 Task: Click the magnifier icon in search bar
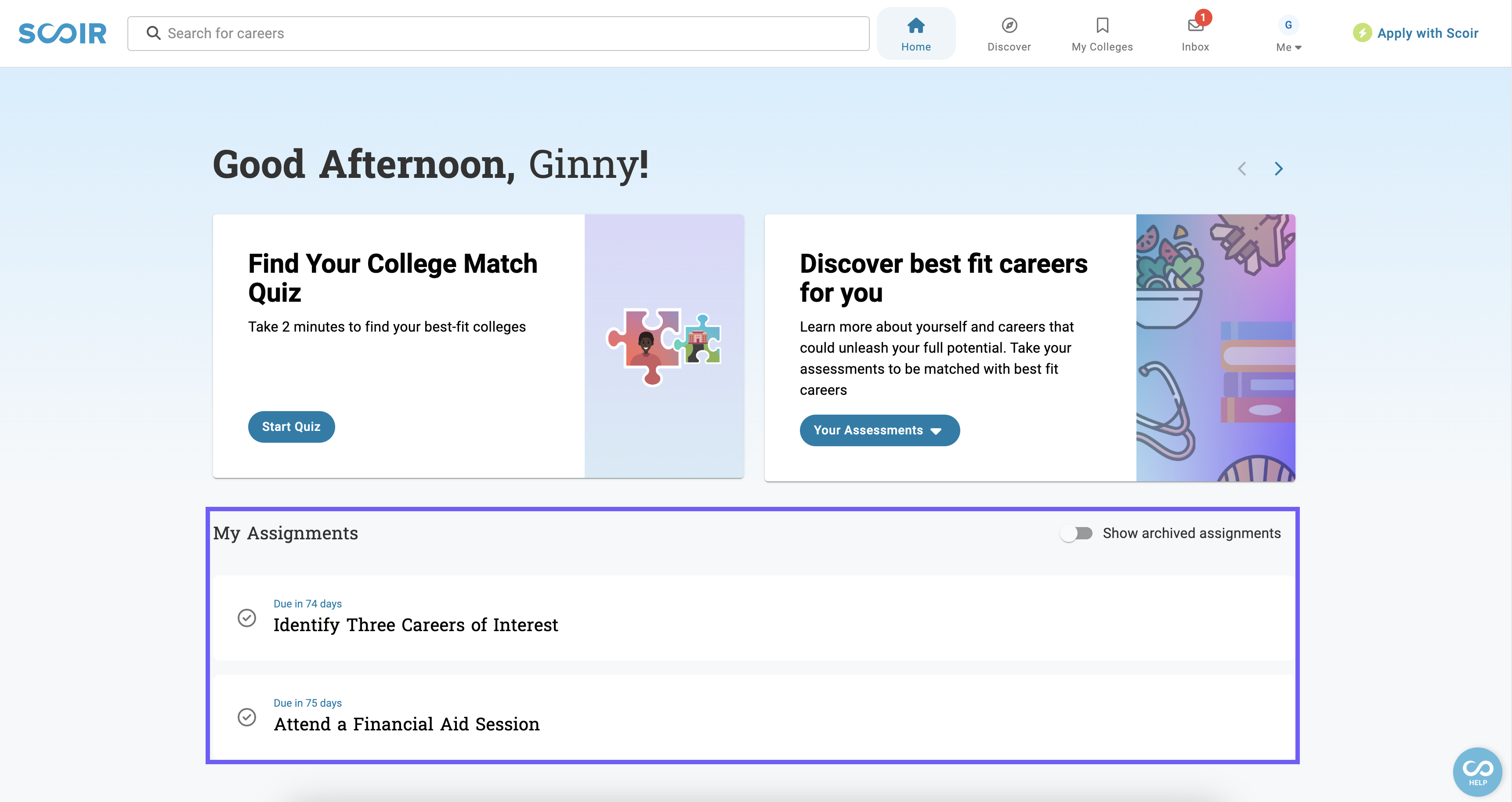pyautogui.click(x=154, y=33)
